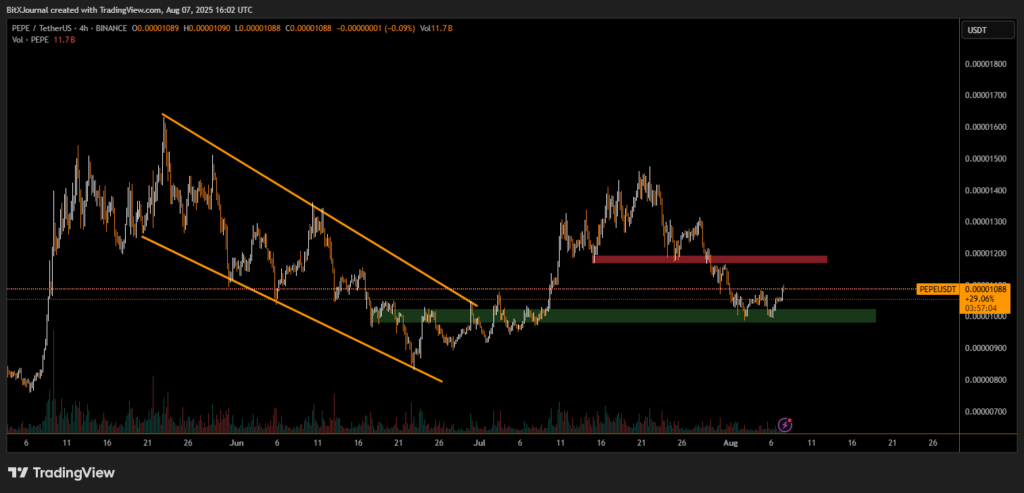The height and width of the screenshot is (493, 1024).
Task: Click the Jul label on time axis
Action: 479,441
